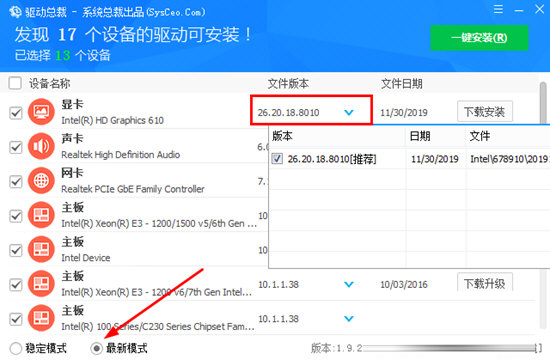Viewport: 550px width, 360px height.
Task: Click the 11/30/2019 date in 显卡 row
Action: click(404, 113)
